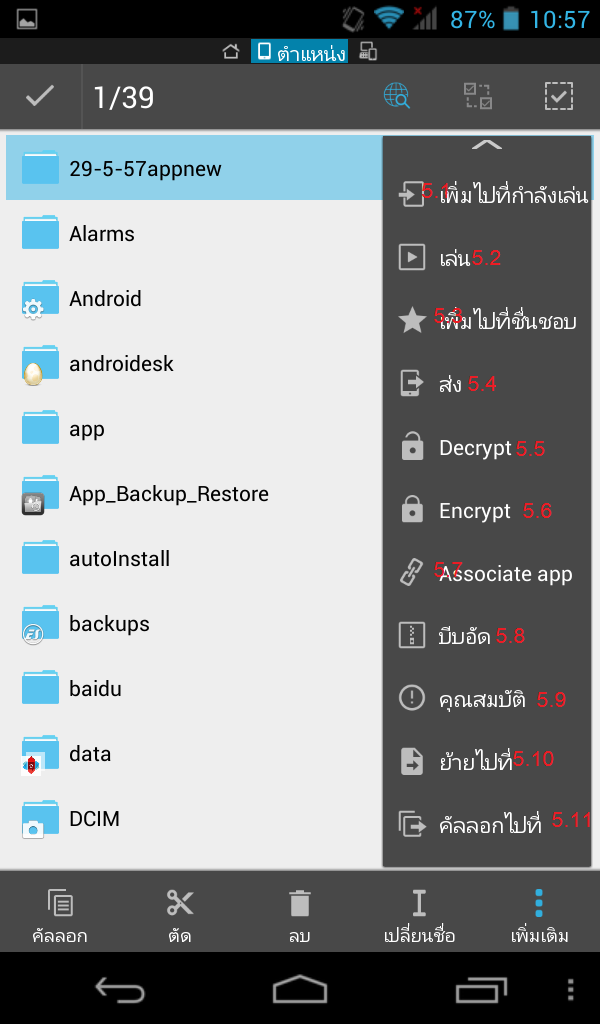The height and width of the screenshot is (1024, 600).
Task: Tap the dashed interval-select checkbox icon
Action: click(x=478, y=96)
